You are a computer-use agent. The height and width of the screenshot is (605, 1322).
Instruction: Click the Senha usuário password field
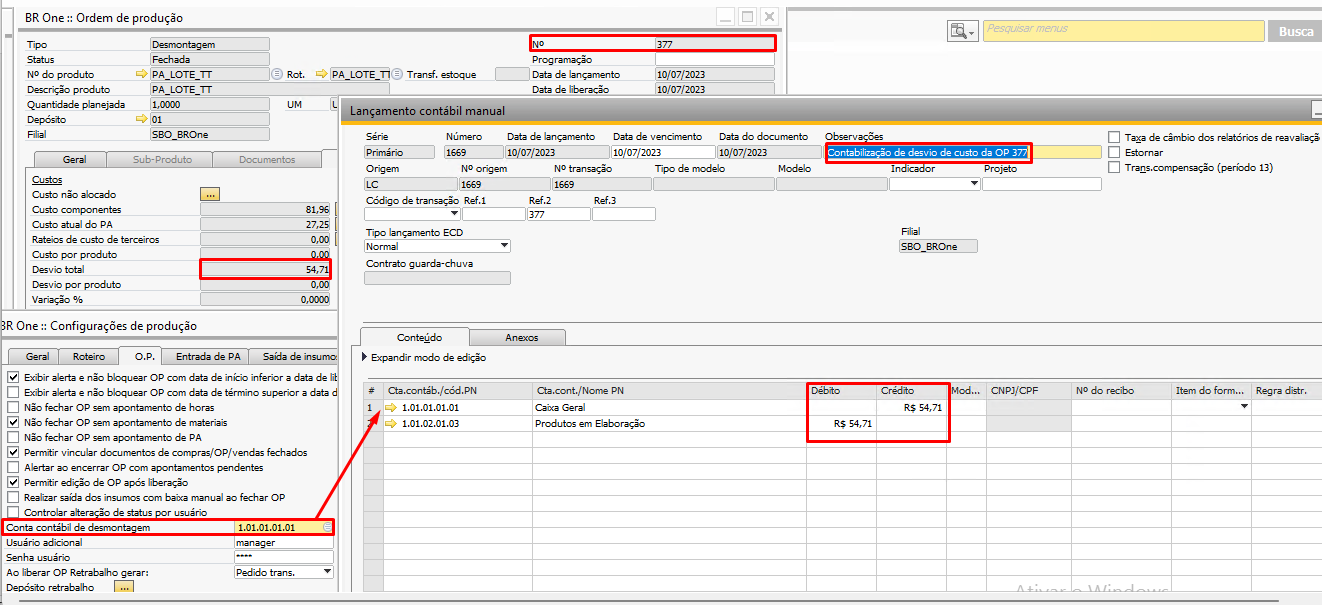click(282, 557)
